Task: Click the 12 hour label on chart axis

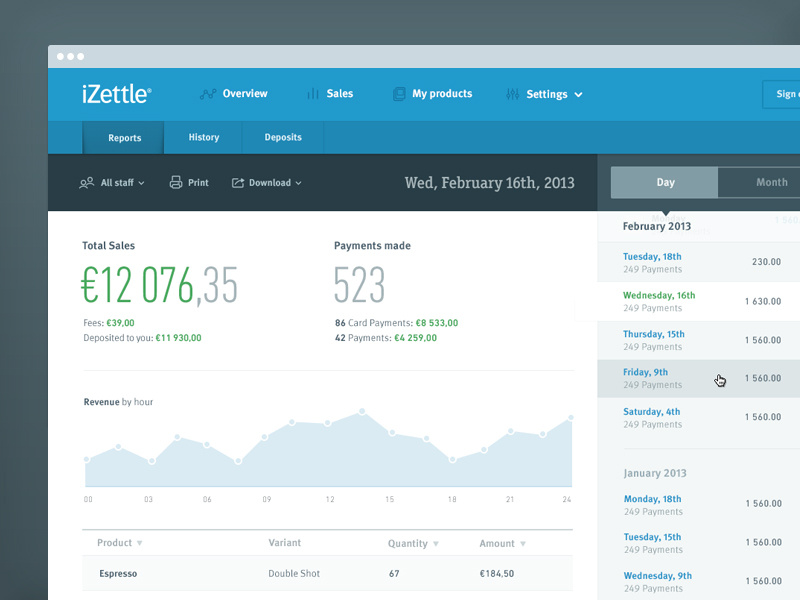Action: [330, 499]
